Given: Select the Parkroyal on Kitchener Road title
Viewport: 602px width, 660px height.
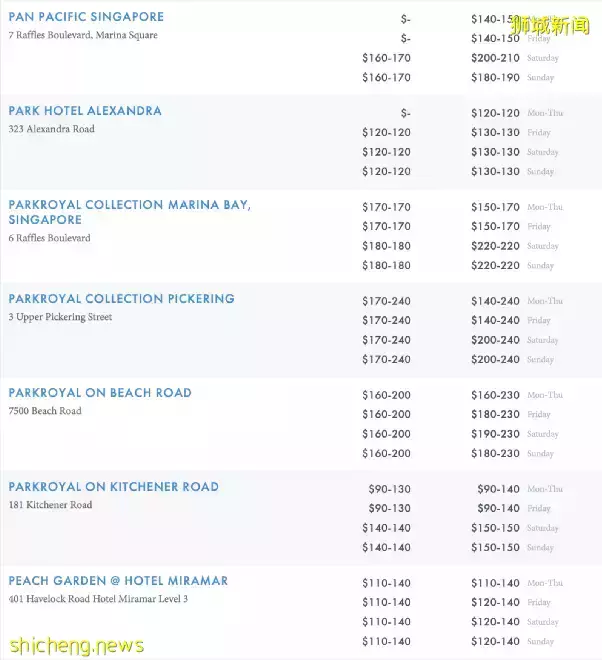Looking at the screenshot, I should pyautogui.click(x=113, y=487).
